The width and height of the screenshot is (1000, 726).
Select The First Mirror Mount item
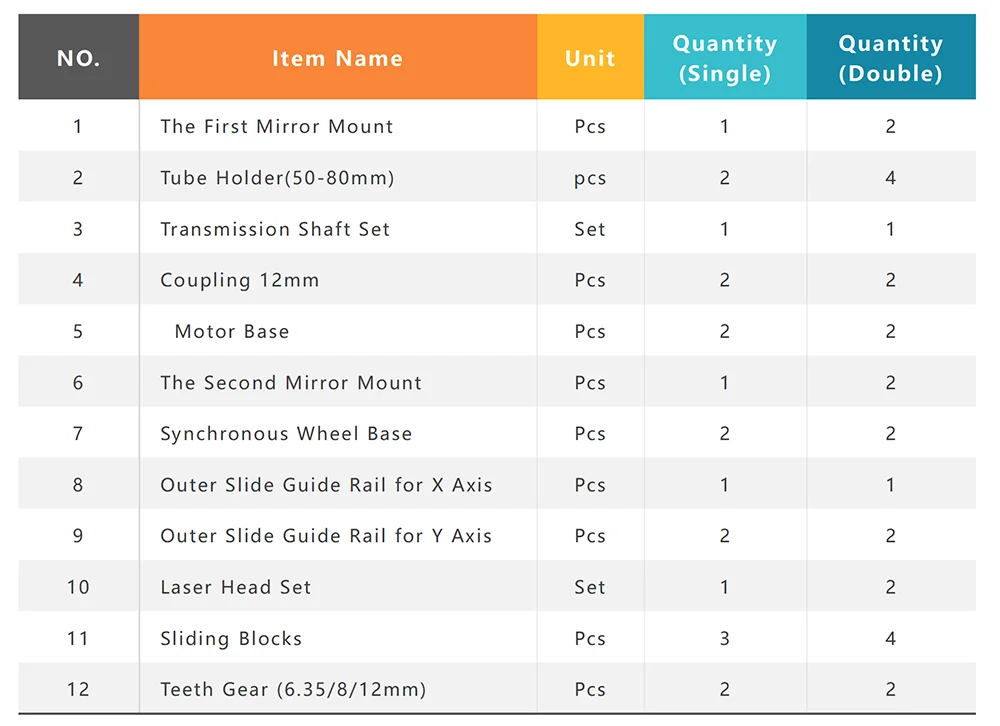pyautogui.click(x=277, y=126)
